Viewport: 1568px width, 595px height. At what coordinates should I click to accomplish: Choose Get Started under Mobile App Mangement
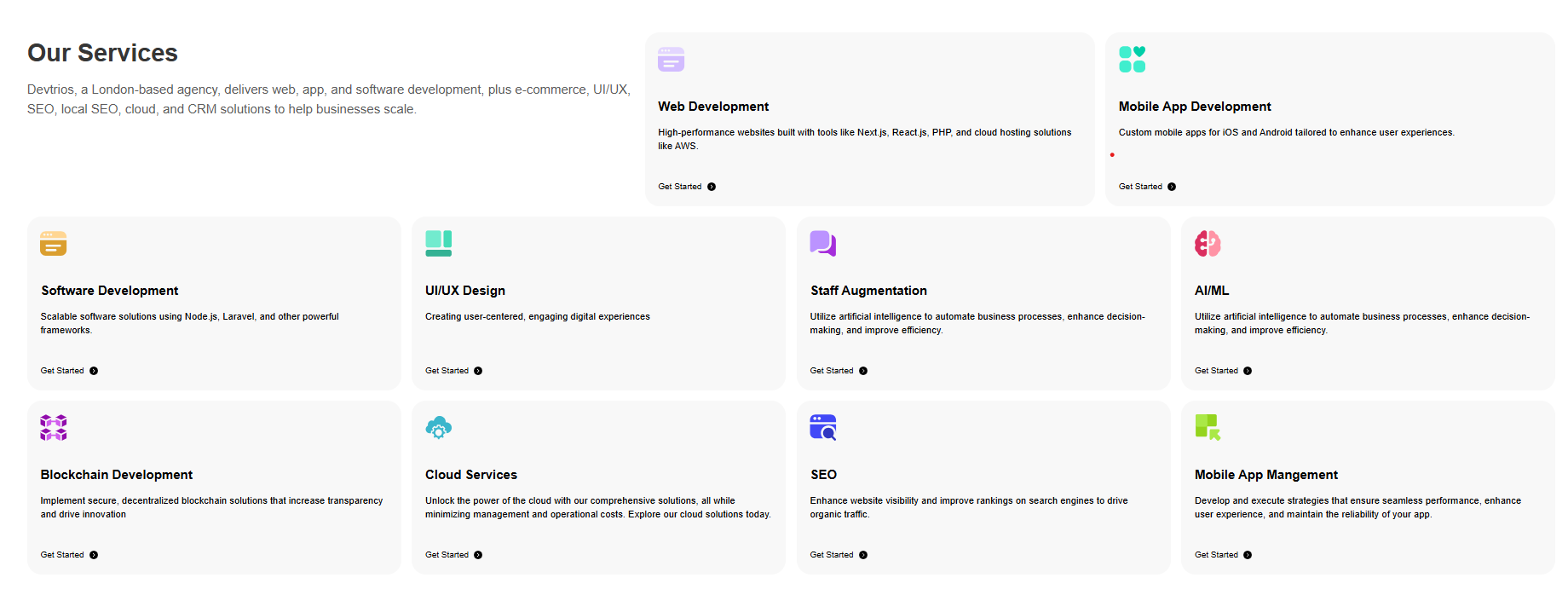click(x=1216, y=555)
